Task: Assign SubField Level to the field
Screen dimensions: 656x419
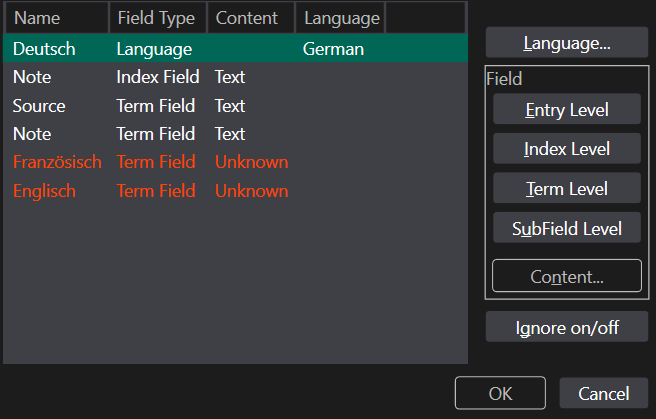Action: 566,228
